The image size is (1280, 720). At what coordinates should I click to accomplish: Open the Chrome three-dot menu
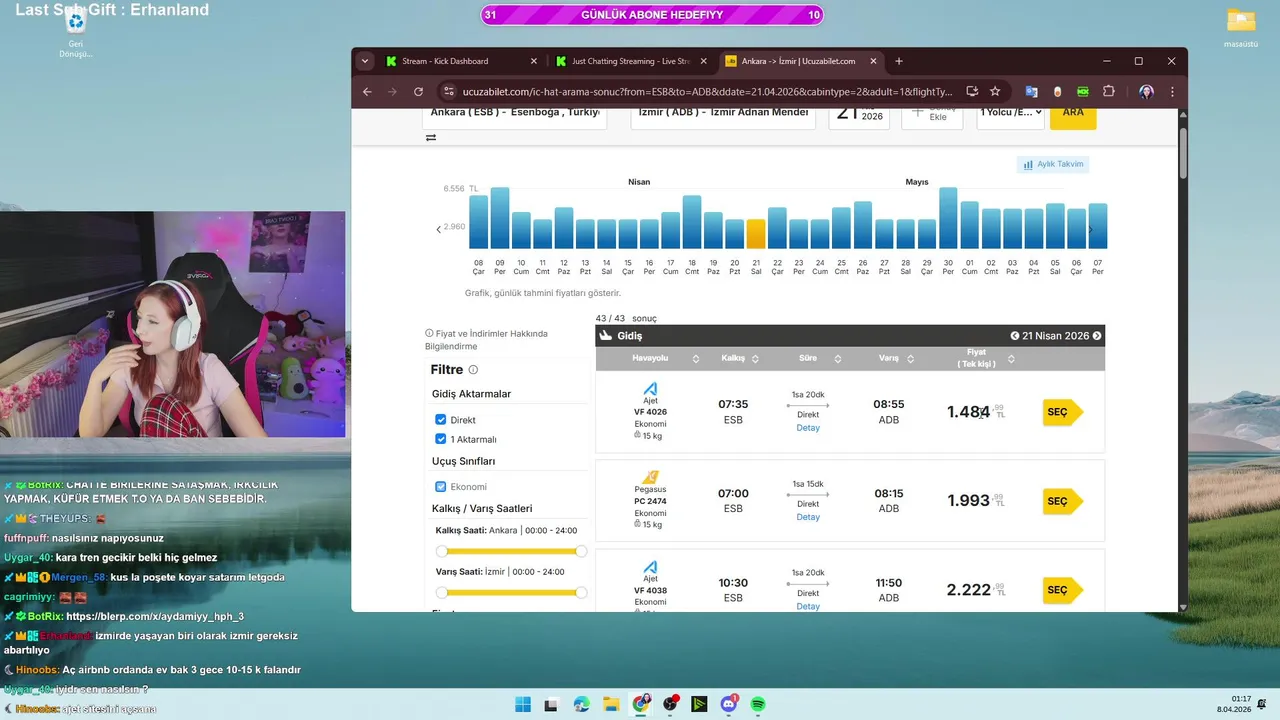click(x=1172, y=91)
